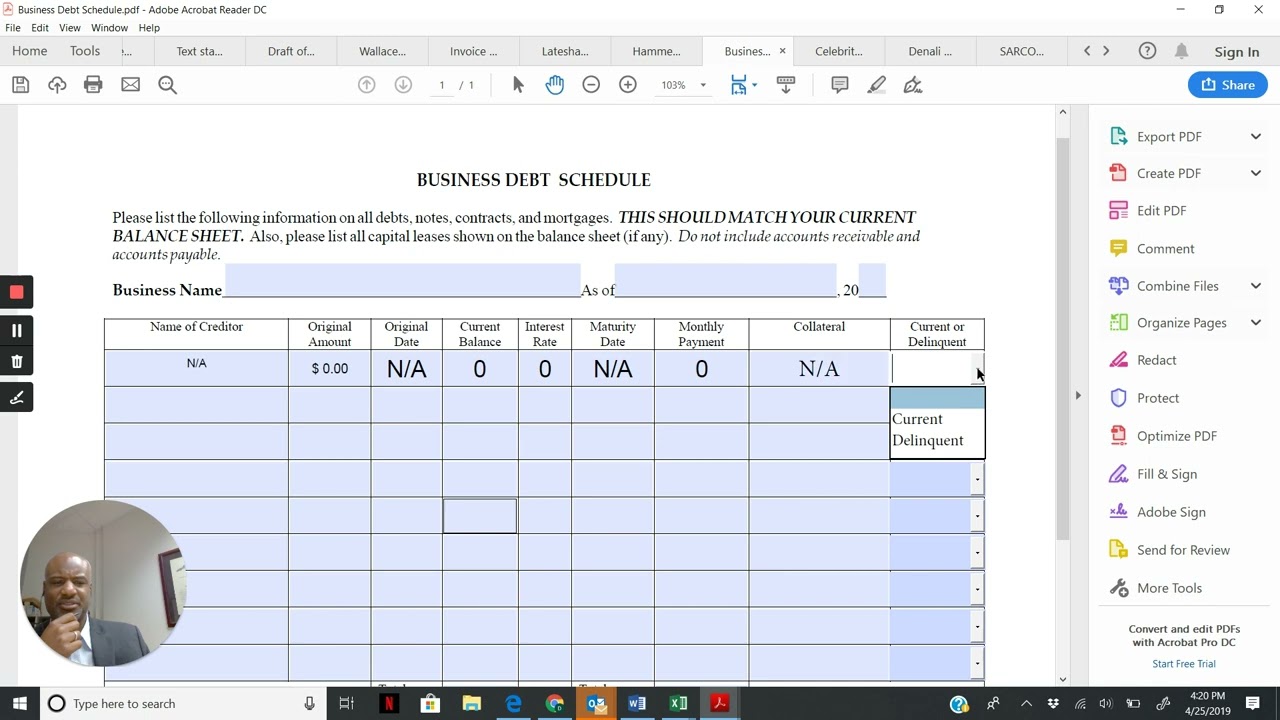
Task: Click Windows Start button
Action: tap(19, 704)
